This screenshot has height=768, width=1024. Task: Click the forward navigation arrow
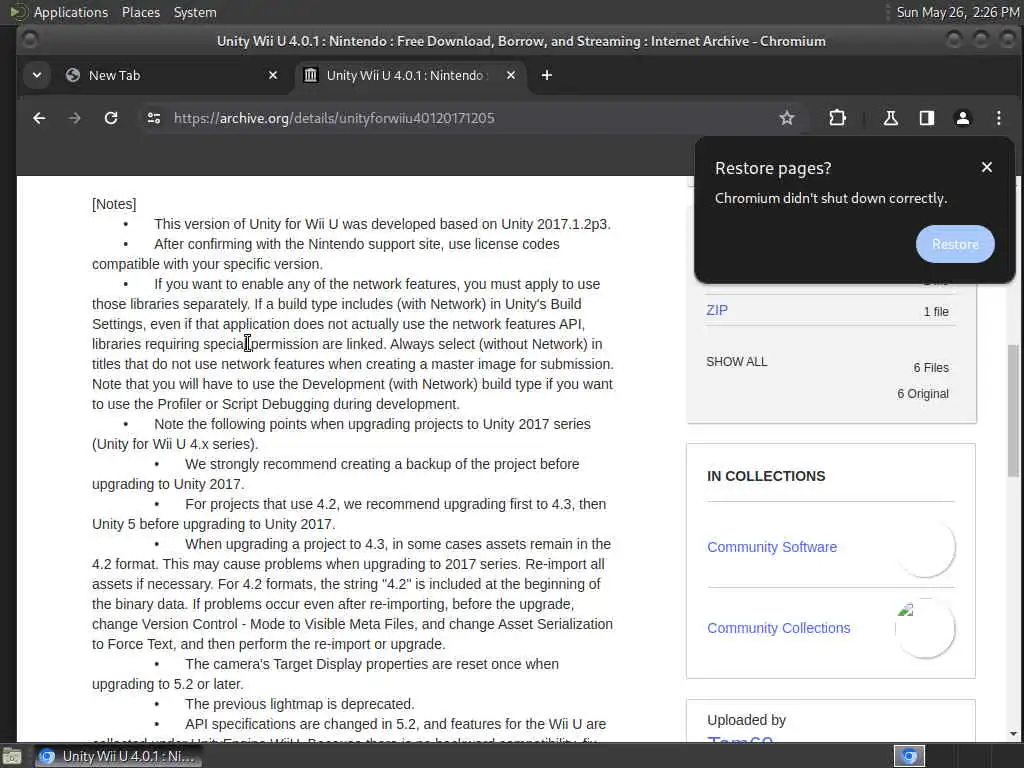tap(74, 118)
